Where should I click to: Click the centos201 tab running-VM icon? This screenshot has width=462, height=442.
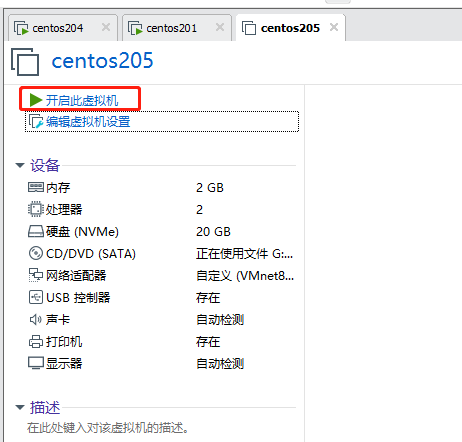(135, 28)
